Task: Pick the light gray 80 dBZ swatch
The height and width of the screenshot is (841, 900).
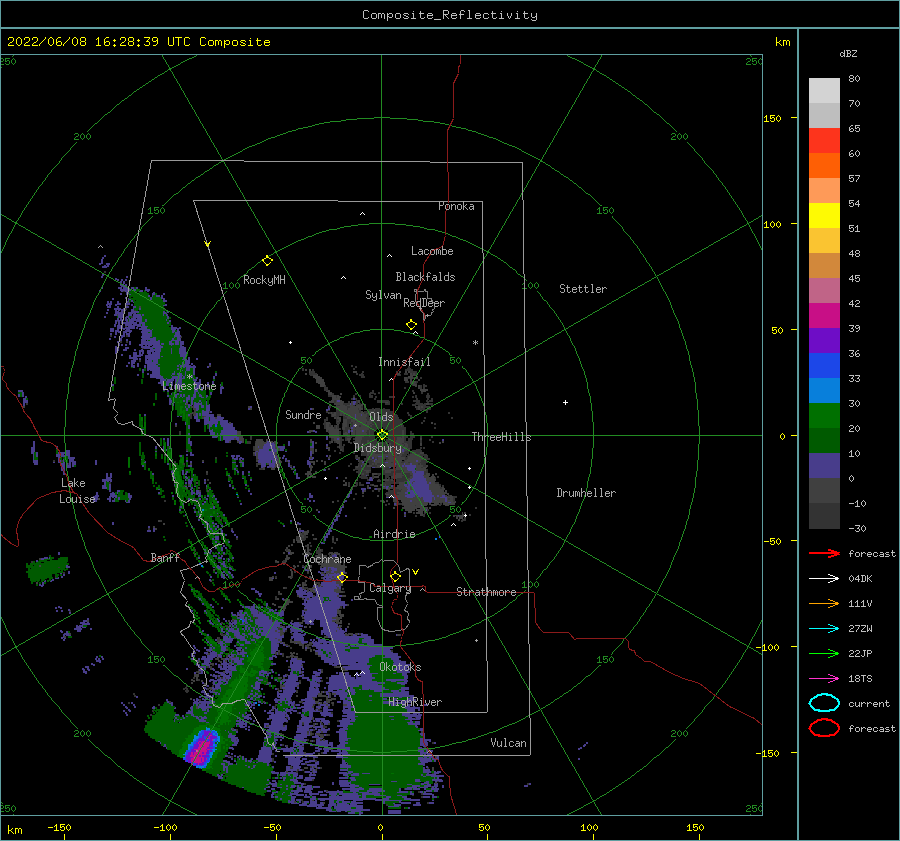Action: pyautogui.click(x=824, y=91)
